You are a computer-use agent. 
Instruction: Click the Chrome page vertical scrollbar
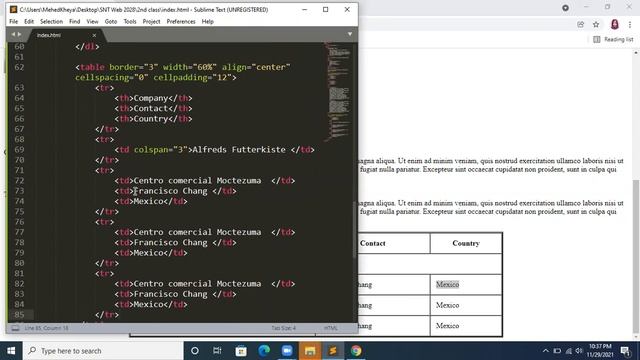point(636,253)
